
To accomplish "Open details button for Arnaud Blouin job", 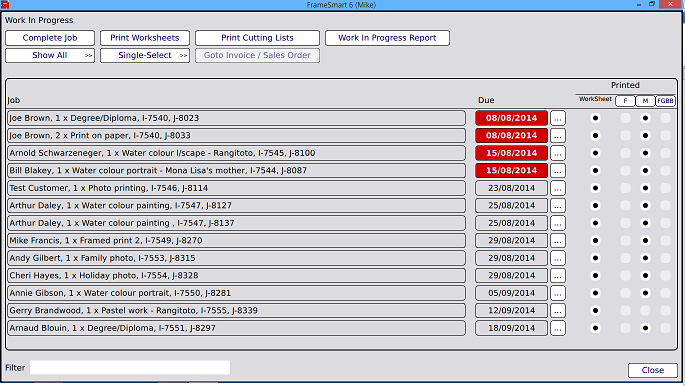I will pyautogui.click(x=558, y=328).
